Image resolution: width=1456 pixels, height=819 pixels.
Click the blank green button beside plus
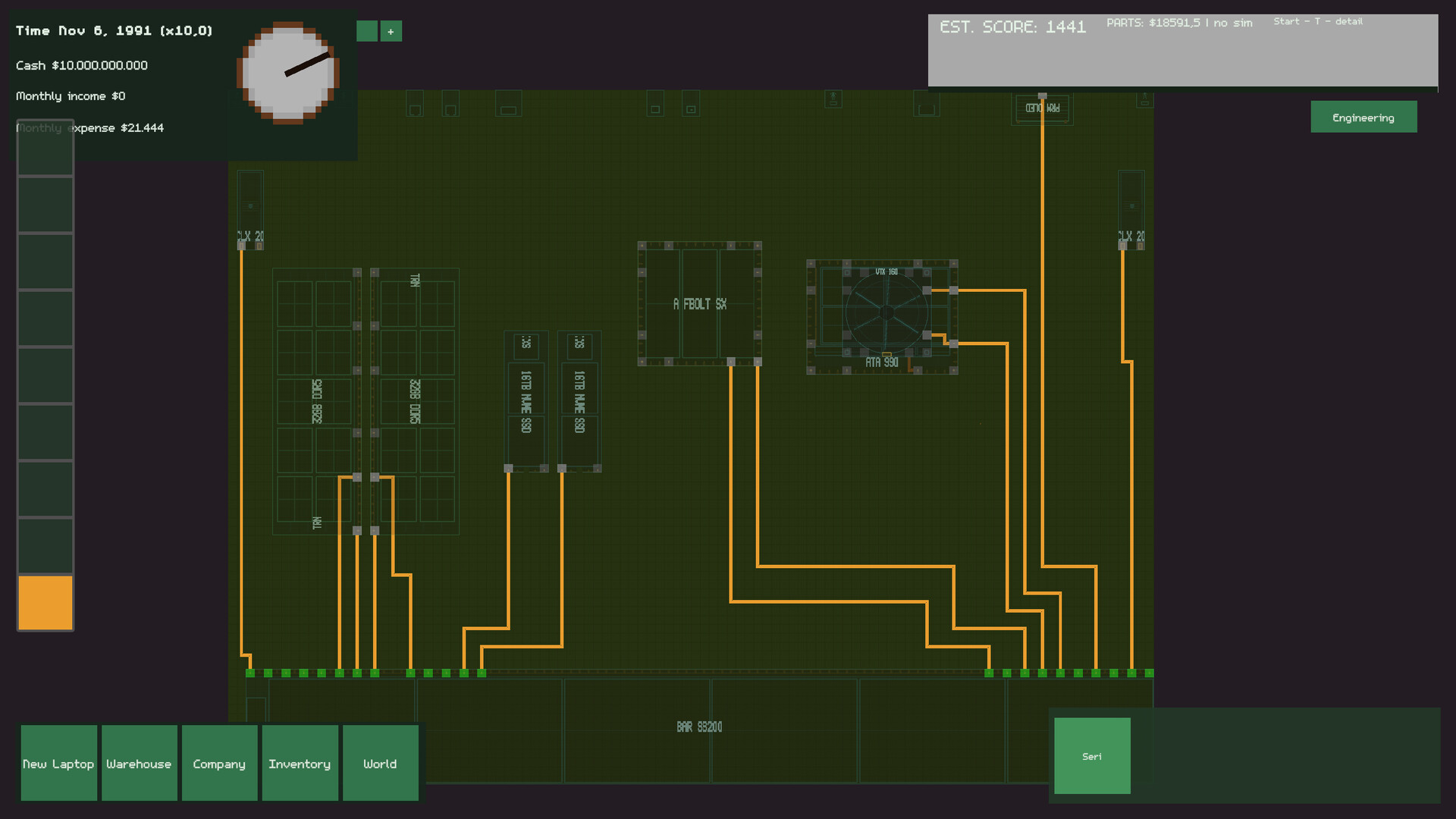click(367, 31)
